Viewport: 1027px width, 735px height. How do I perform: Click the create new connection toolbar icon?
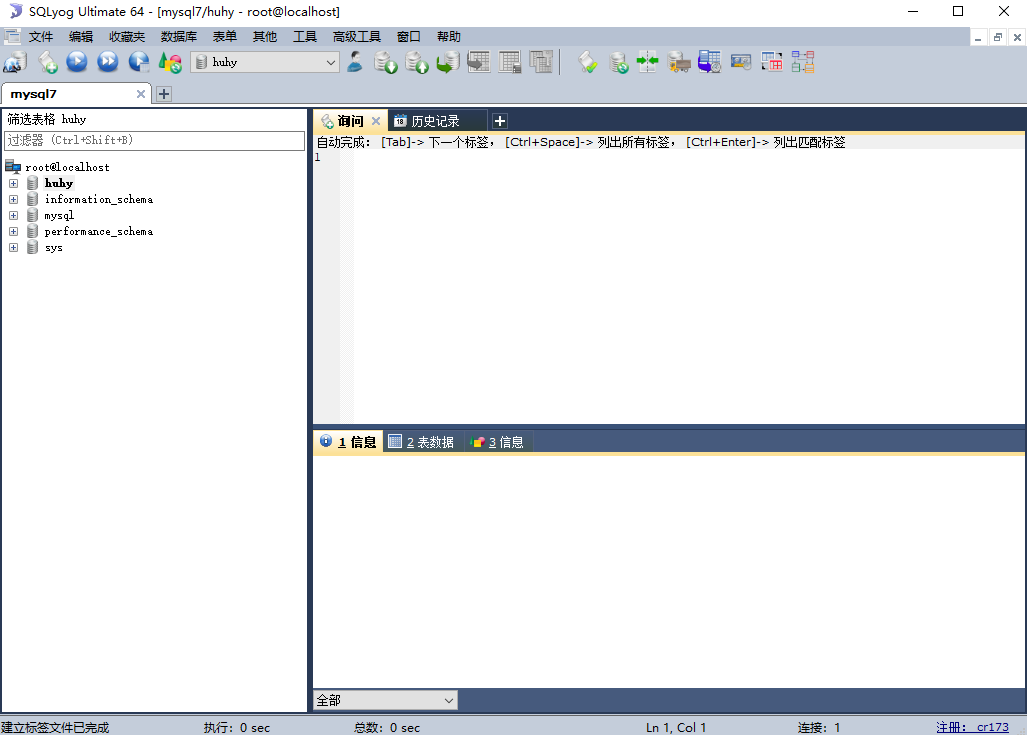[15, 62]
